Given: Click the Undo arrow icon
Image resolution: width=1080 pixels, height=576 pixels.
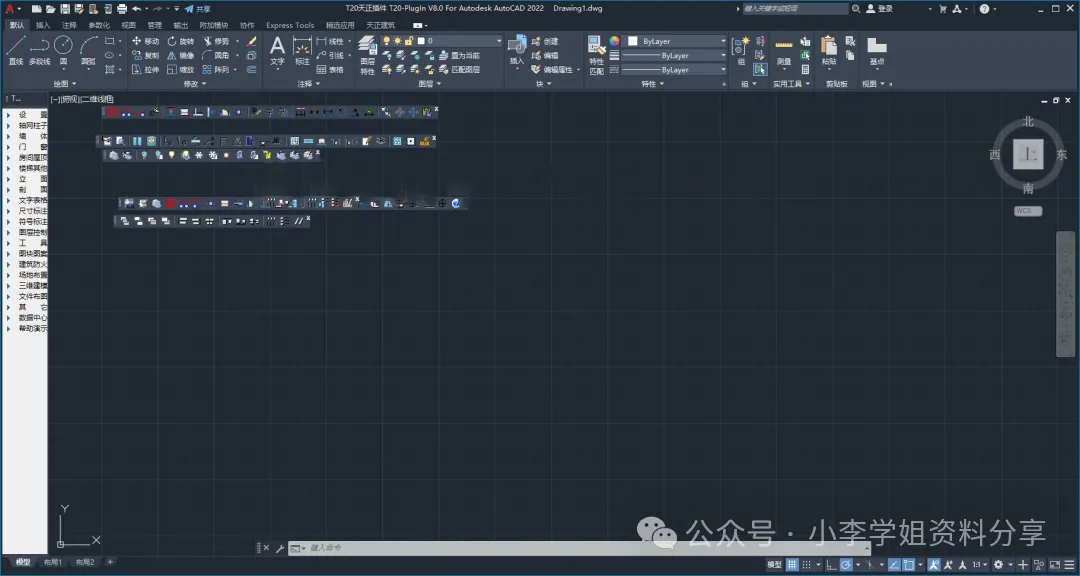Looking at the screenshot, I should [136, 9].
